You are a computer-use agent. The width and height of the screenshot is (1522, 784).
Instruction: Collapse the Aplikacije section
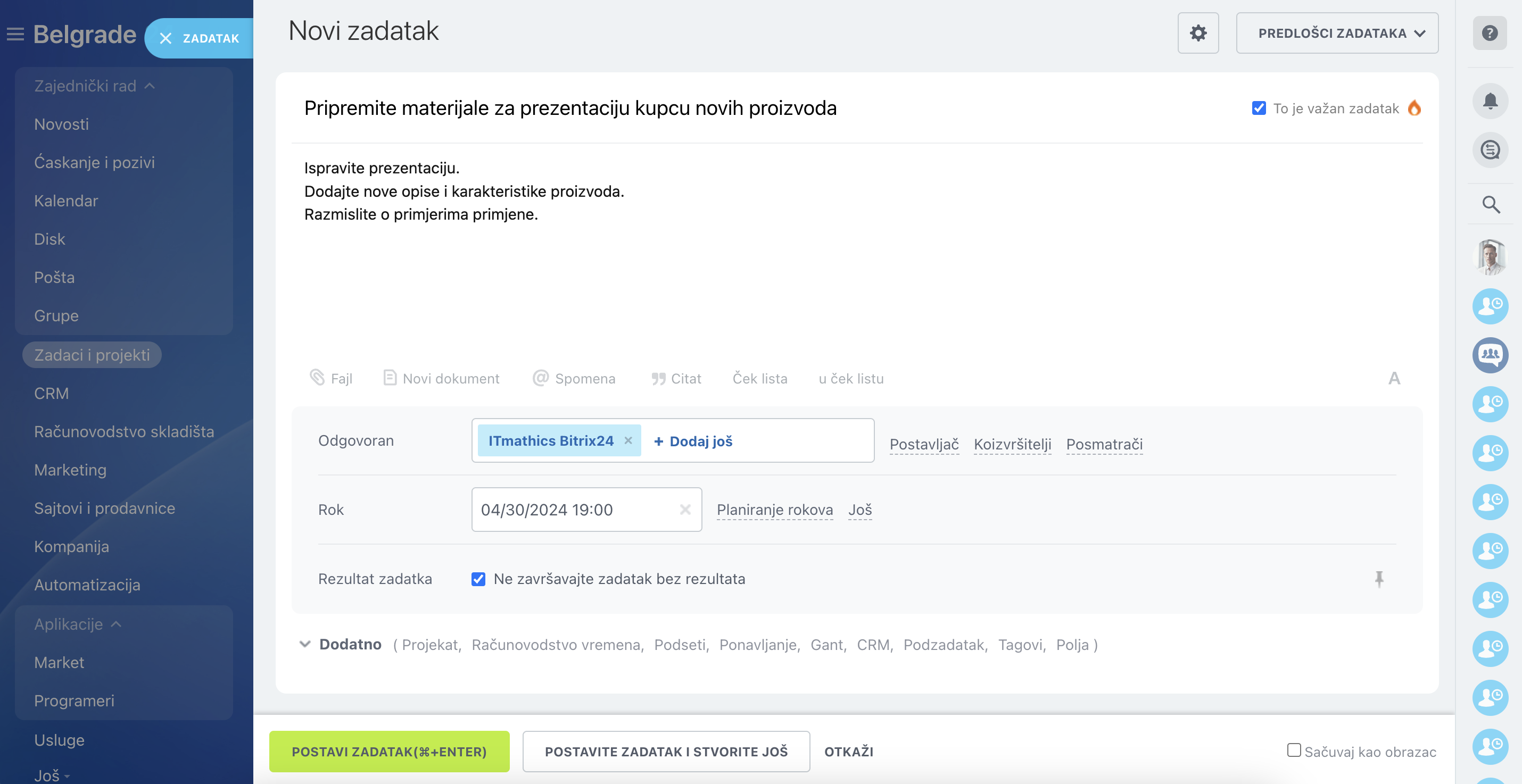coord(77,624)
